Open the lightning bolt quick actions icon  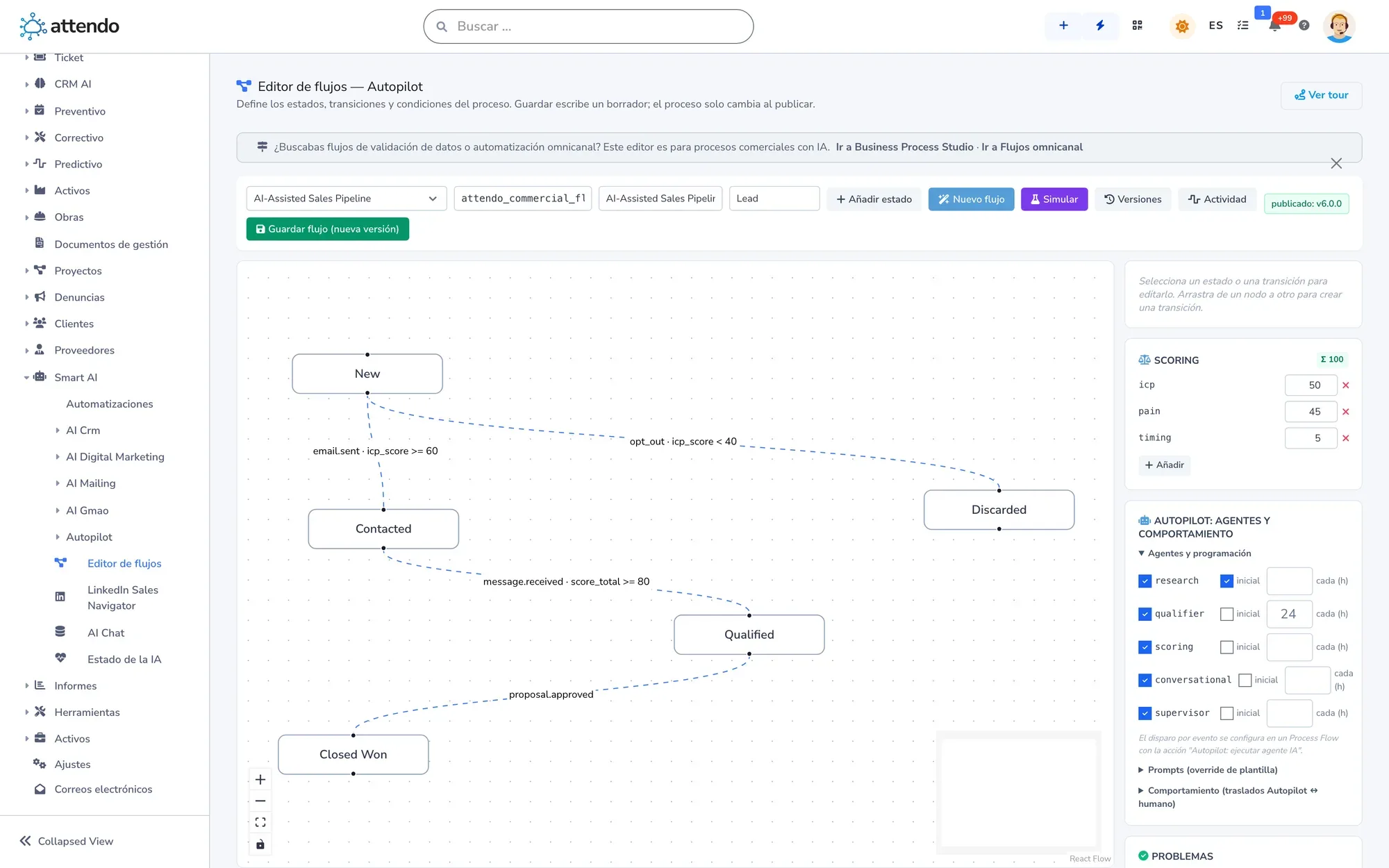1100,26
